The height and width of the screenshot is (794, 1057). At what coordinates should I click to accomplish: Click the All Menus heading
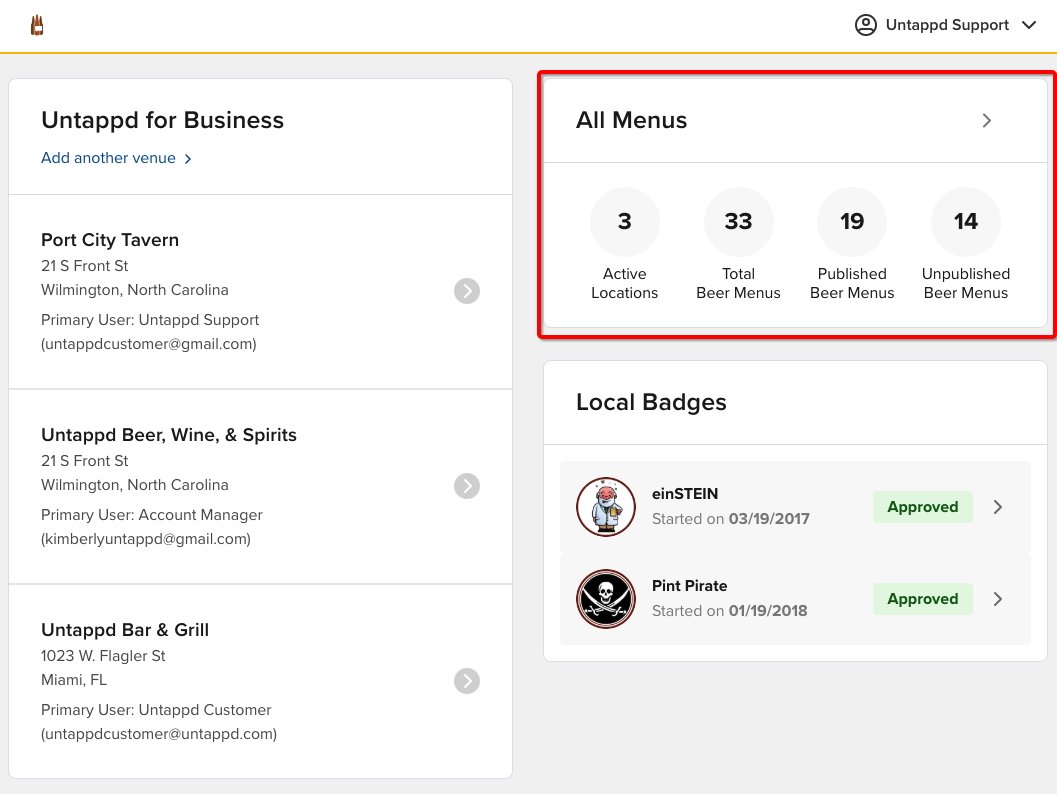click(631, 120)
